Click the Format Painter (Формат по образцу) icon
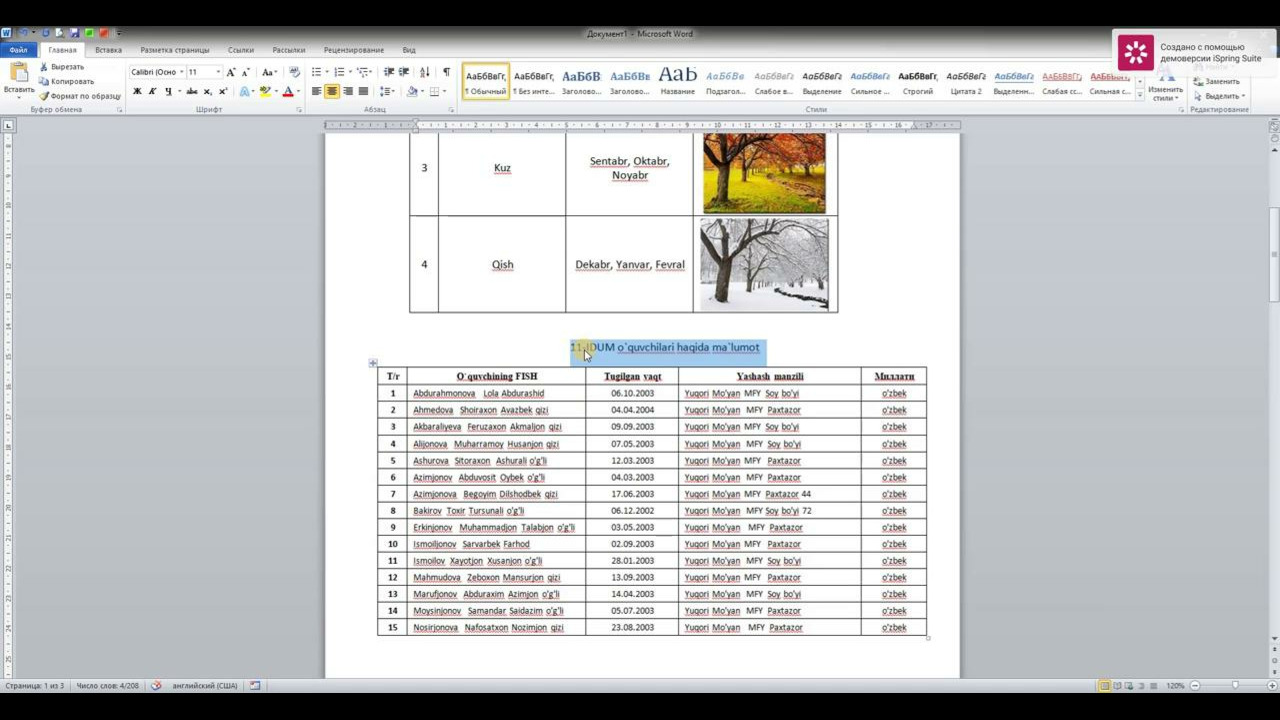1280x720 pixels. (x=44, y=96)
